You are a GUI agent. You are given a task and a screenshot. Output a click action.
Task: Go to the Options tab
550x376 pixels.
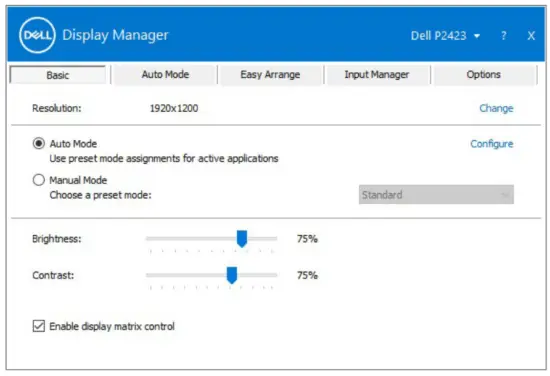coord(483,74)
